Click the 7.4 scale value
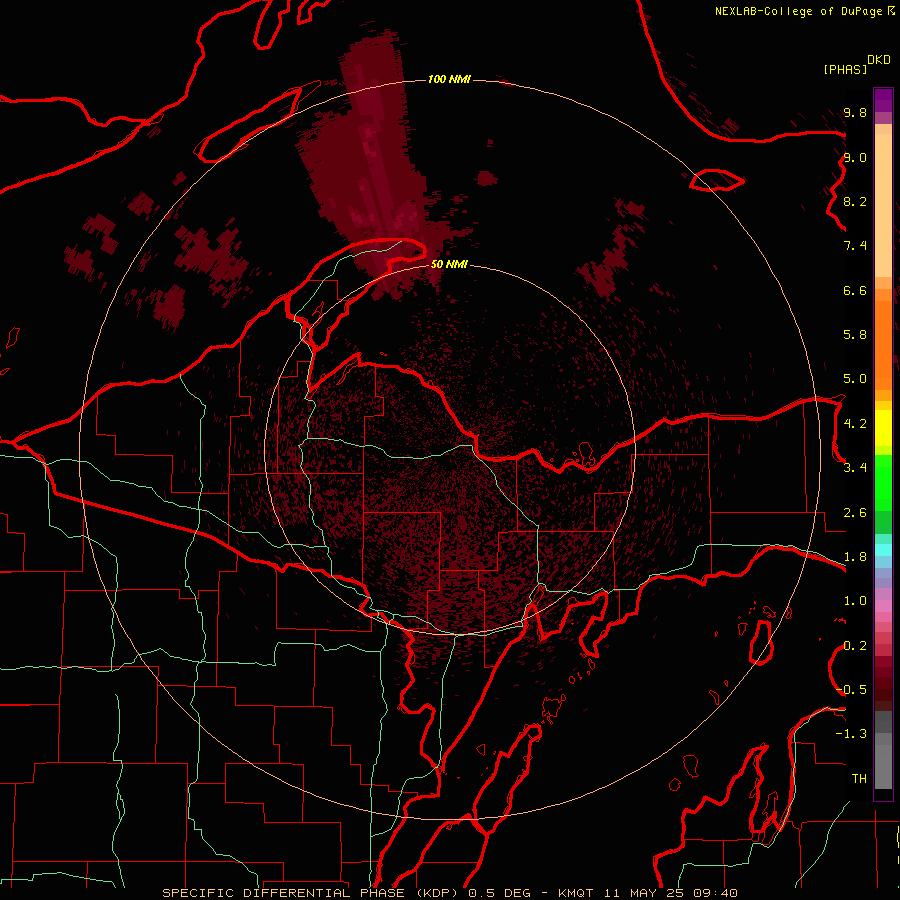900x900 pixels. [855, 246]
